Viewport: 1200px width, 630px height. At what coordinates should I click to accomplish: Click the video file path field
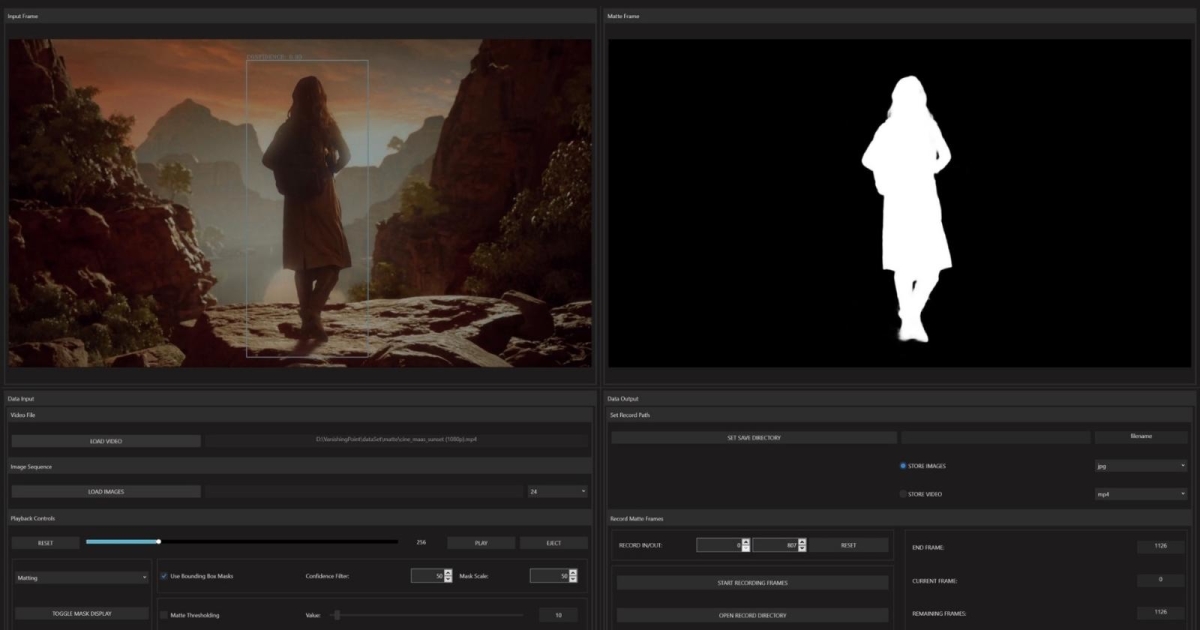[x=397, y=441]
